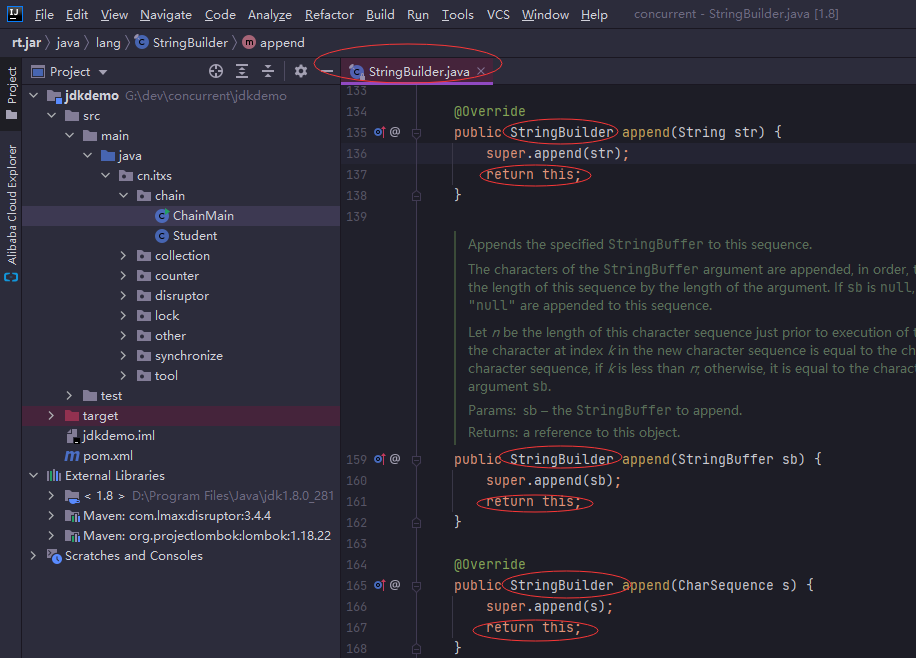This screenshot has height=658, width=916.
Task: Collapse the cn.itxs package
Action: click(x=106, y=175)
